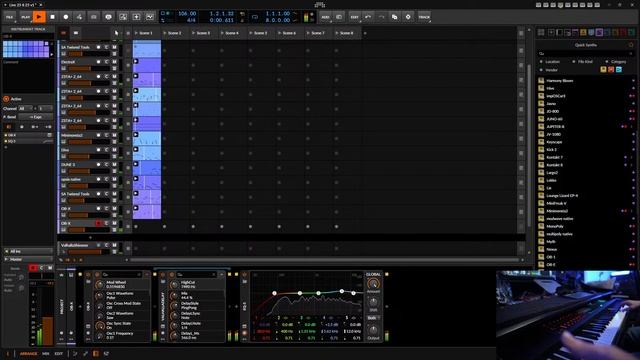The image size is (640, 360).
Task: Toggle the Active switch in the inspector
Action: point(6,99)
